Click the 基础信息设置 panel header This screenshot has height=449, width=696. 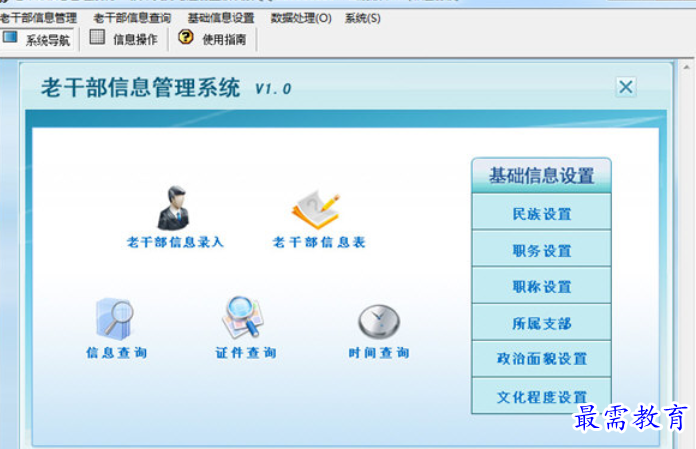pos(542,176)
